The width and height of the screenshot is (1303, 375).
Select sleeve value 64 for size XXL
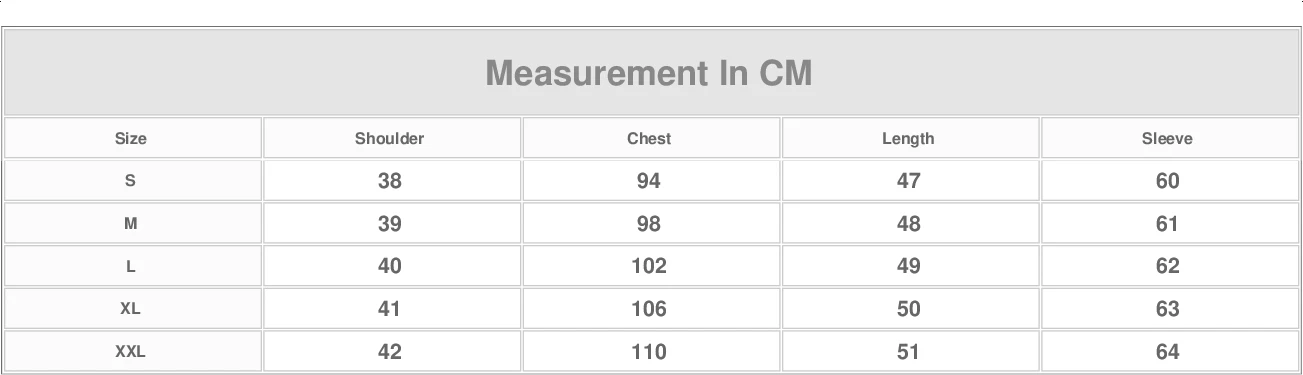1167,352
